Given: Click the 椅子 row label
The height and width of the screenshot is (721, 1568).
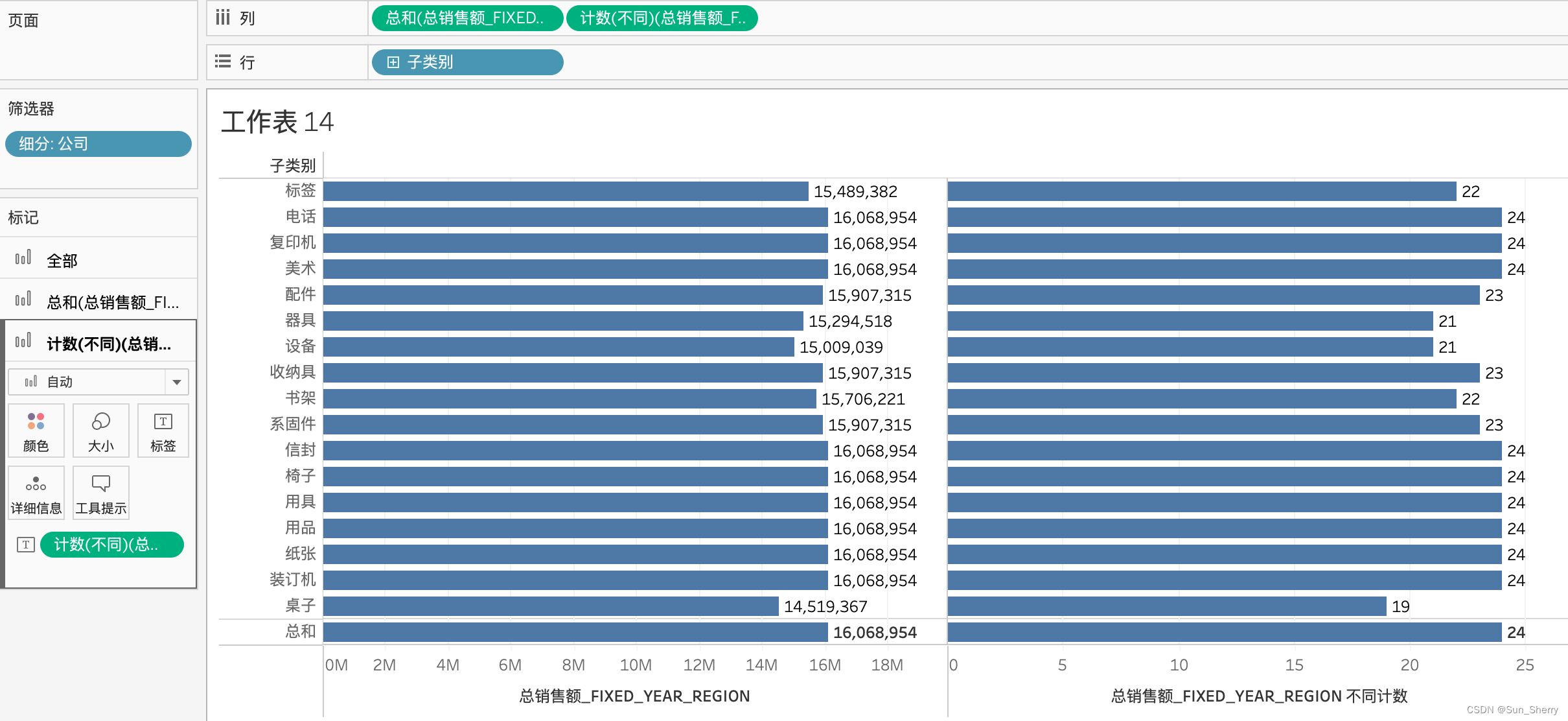Looking at the screenshot, I should pyautogui.click(x=301, y=476).
